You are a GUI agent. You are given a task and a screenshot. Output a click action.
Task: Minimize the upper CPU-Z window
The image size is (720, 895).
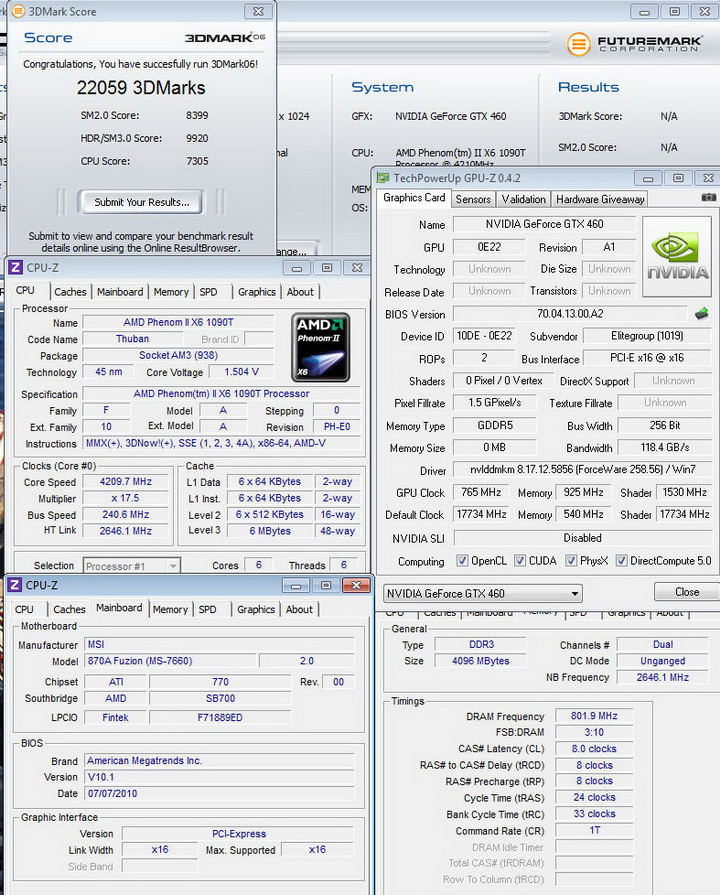click(296, 268)
